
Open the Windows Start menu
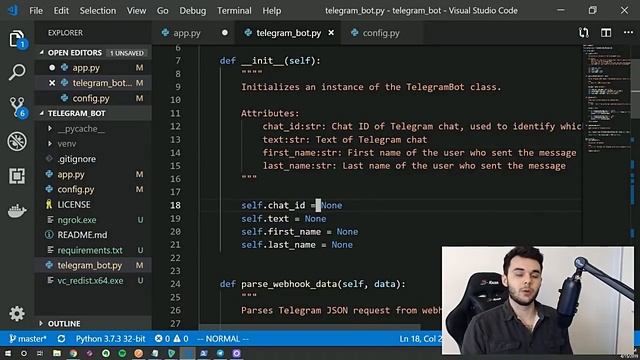[8, 353]
